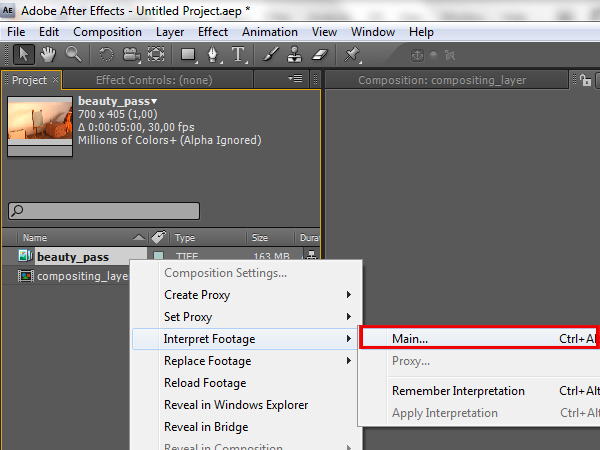
Task: Activate the Horizontal Type tool
Action: click(x=240, y=54)
